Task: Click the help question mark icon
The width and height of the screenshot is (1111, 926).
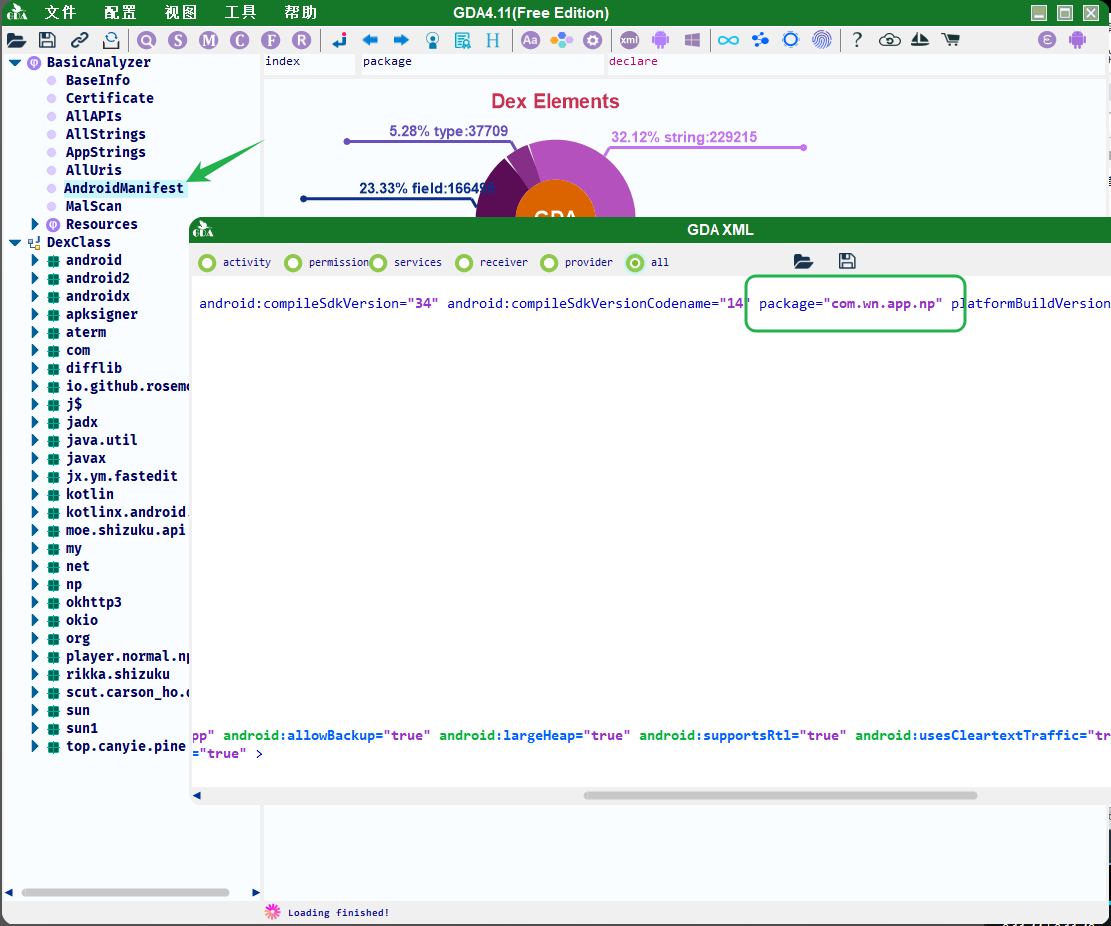Action: (857, 40)
